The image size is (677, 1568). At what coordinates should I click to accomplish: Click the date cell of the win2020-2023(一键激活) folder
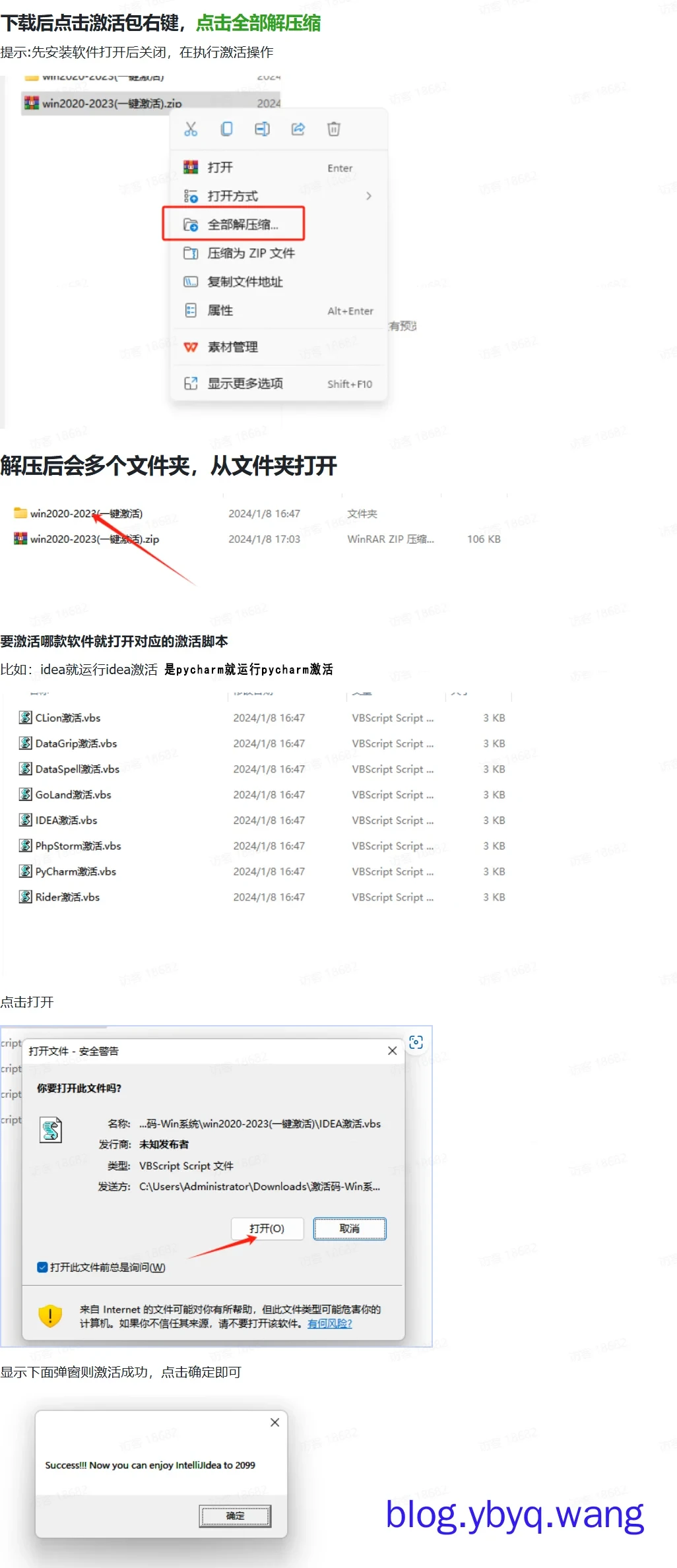pyautogui.click(x=265, y=513)
